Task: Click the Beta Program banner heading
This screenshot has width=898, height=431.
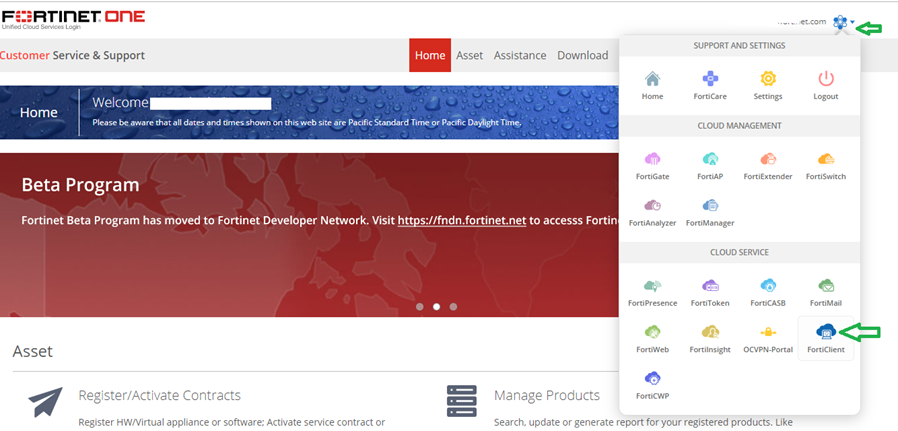Action: [80, 185]
